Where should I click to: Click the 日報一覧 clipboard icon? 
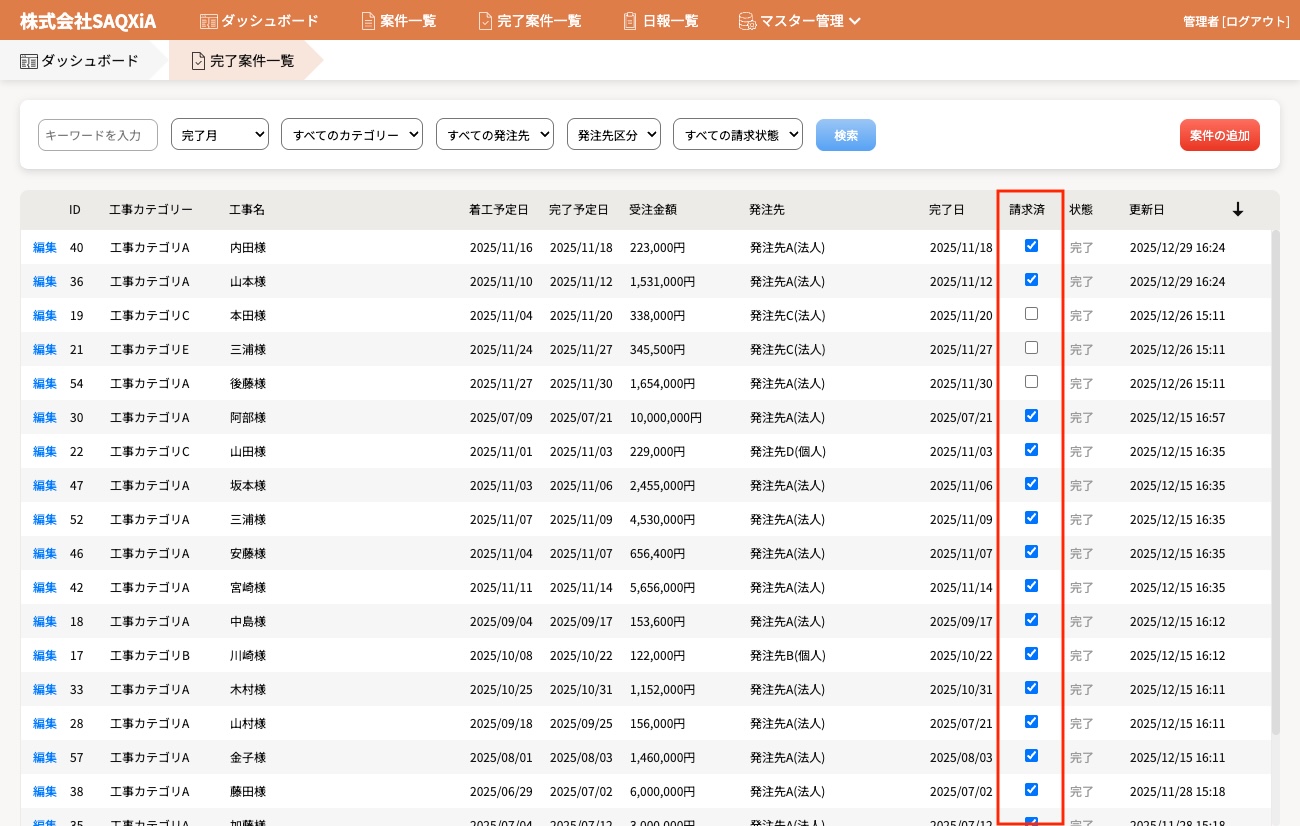click(630, 21)
